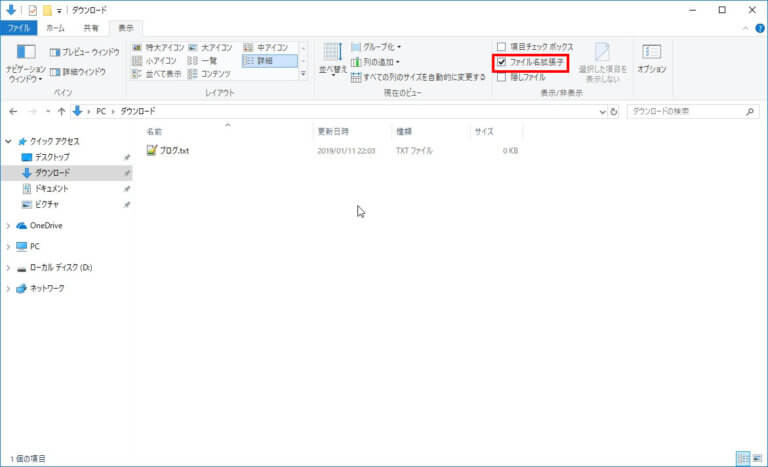Select Tiles (並べて表示) layout

(157, 74)
